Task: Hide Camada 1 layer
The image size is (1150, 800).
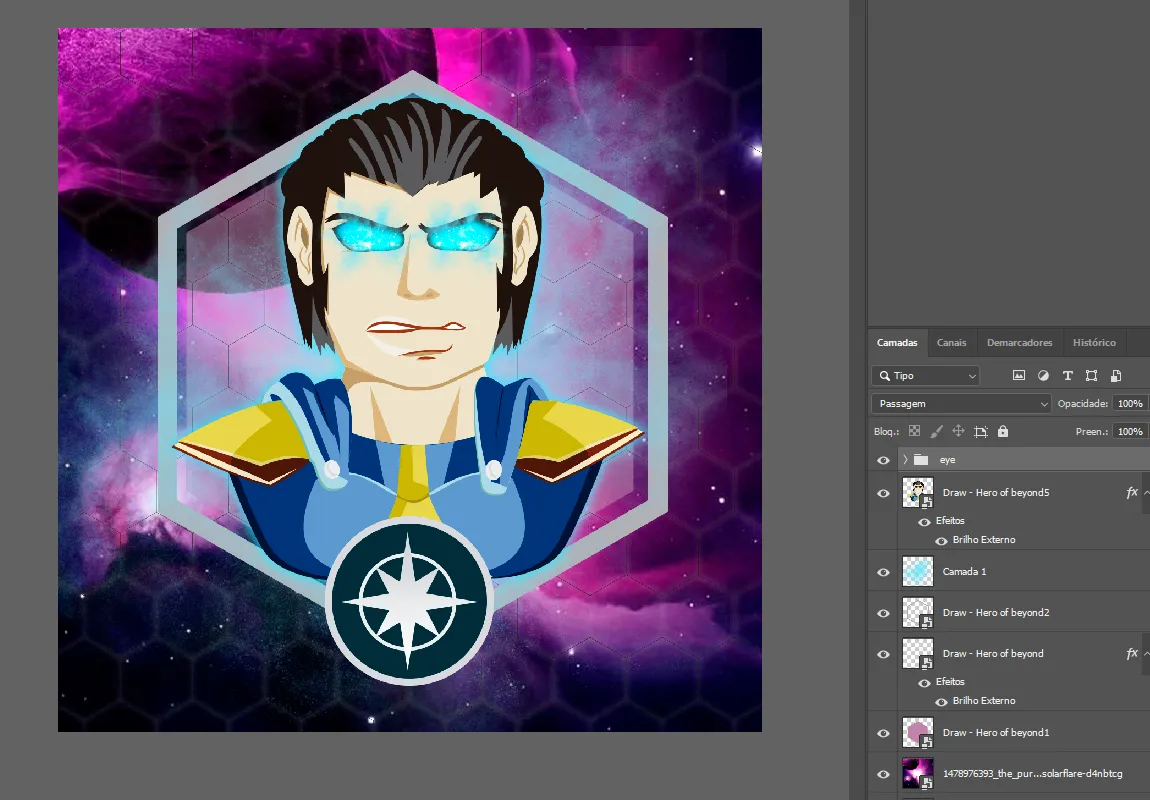Action: coord(883,572)
